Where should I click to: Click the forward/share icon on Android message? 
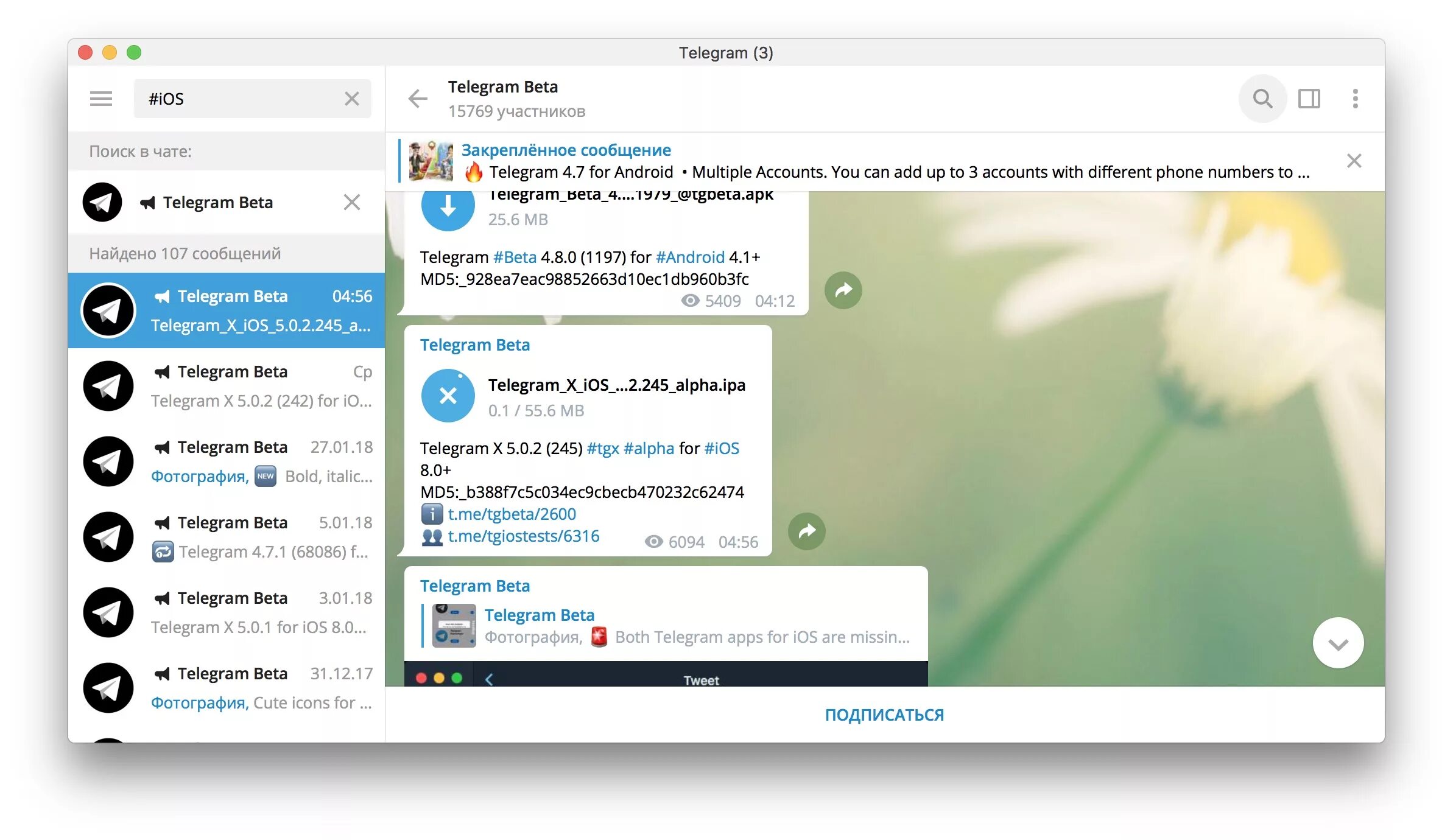pyautogui.click(x=841, y=290)
